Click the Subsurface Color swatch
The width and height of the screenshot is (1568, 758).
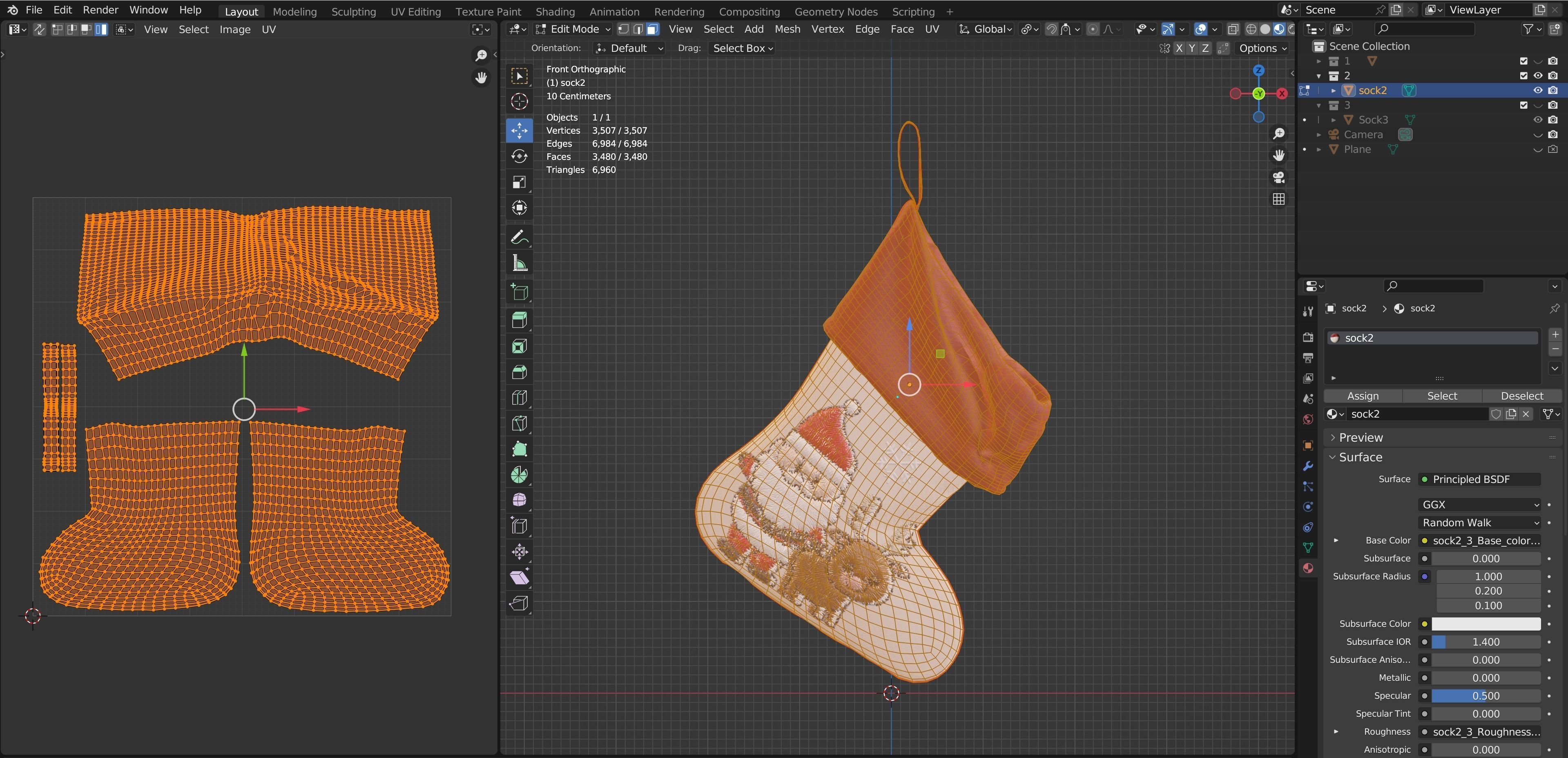click(x=1486, y=624)
